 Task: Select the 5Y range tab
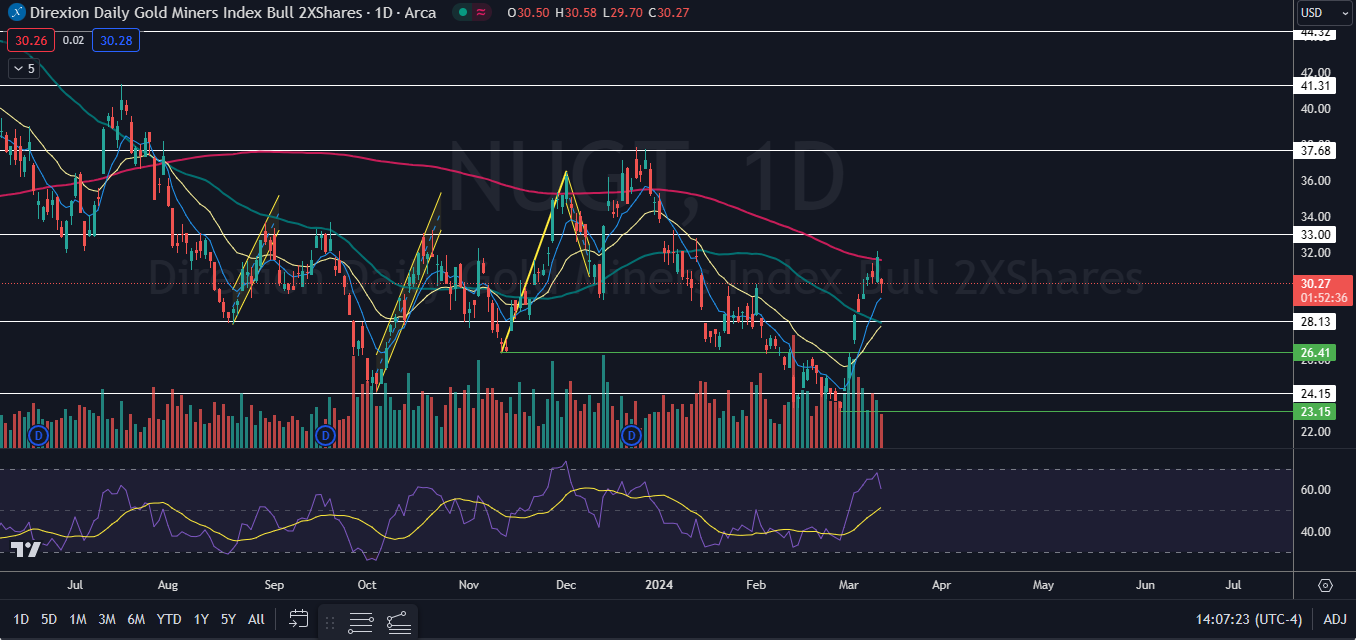(228, 619)
